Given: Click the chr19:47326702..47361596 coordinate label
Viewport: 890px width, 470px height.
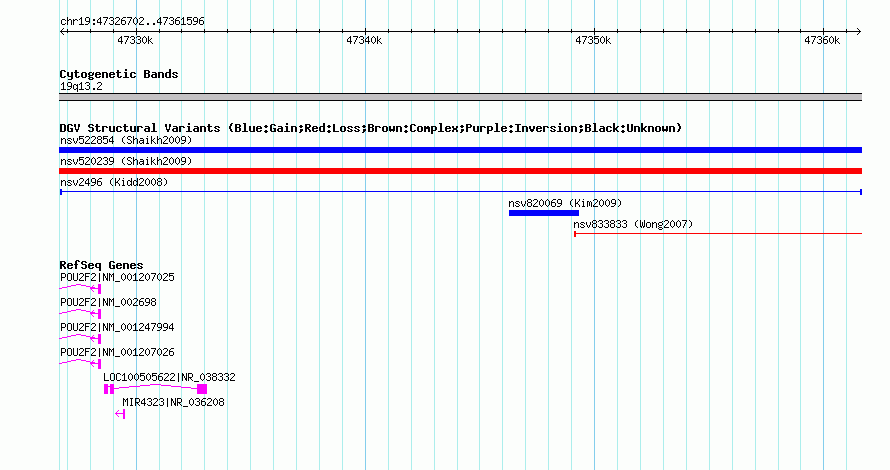Looking at the screenshot, I should pyautogui.click(x=132, y=22).
